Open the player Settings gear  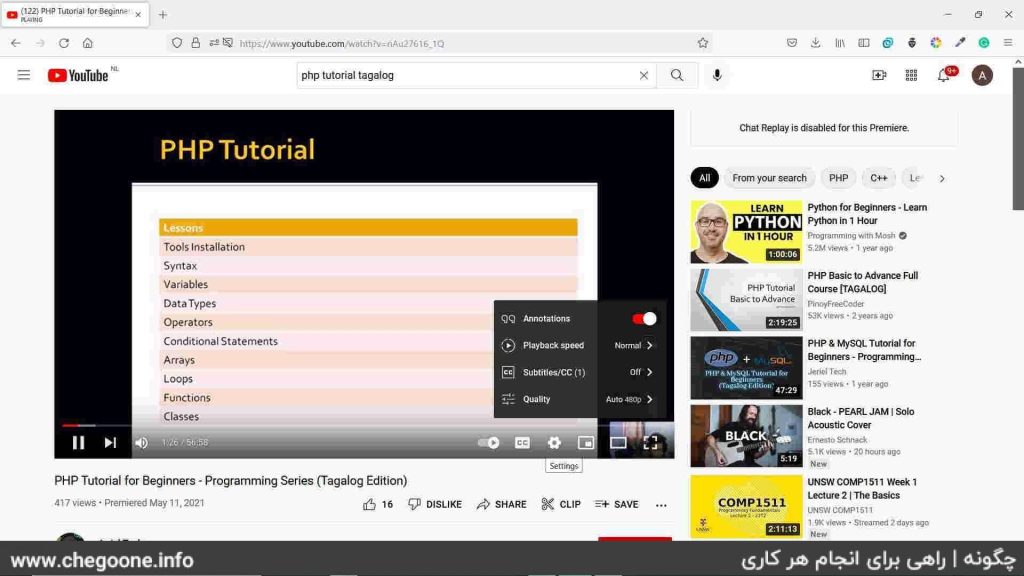point(554,443)
